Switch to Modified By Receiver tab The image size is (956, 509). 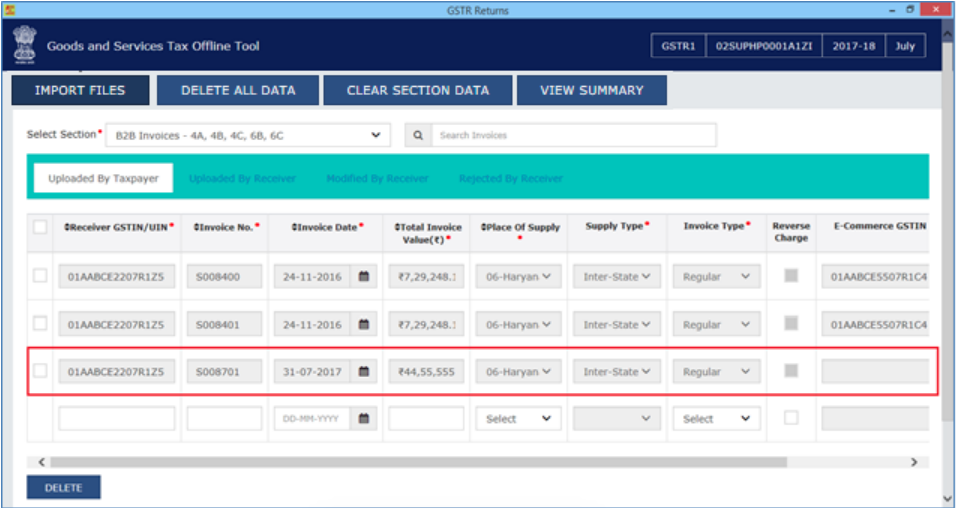377,179
